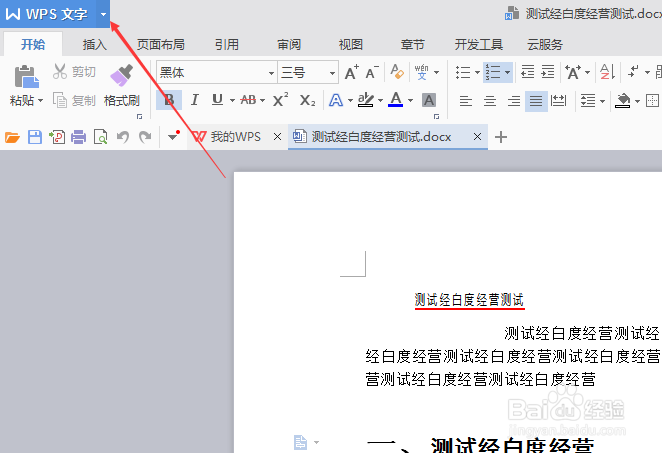
Task: Click the undo arrow icon
Action: (x=123, y=137)
